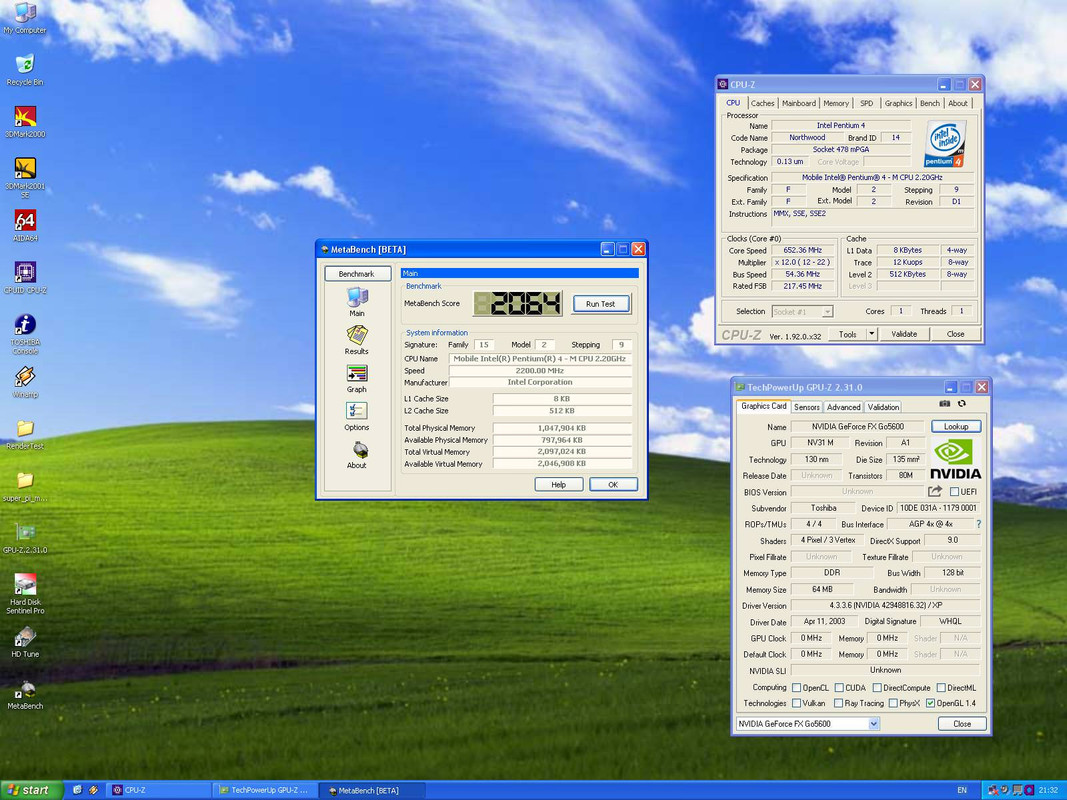Click the Close button at CPU-Z bottom
The height and width of the screenshot is (800, 1067).
[955, 334]
